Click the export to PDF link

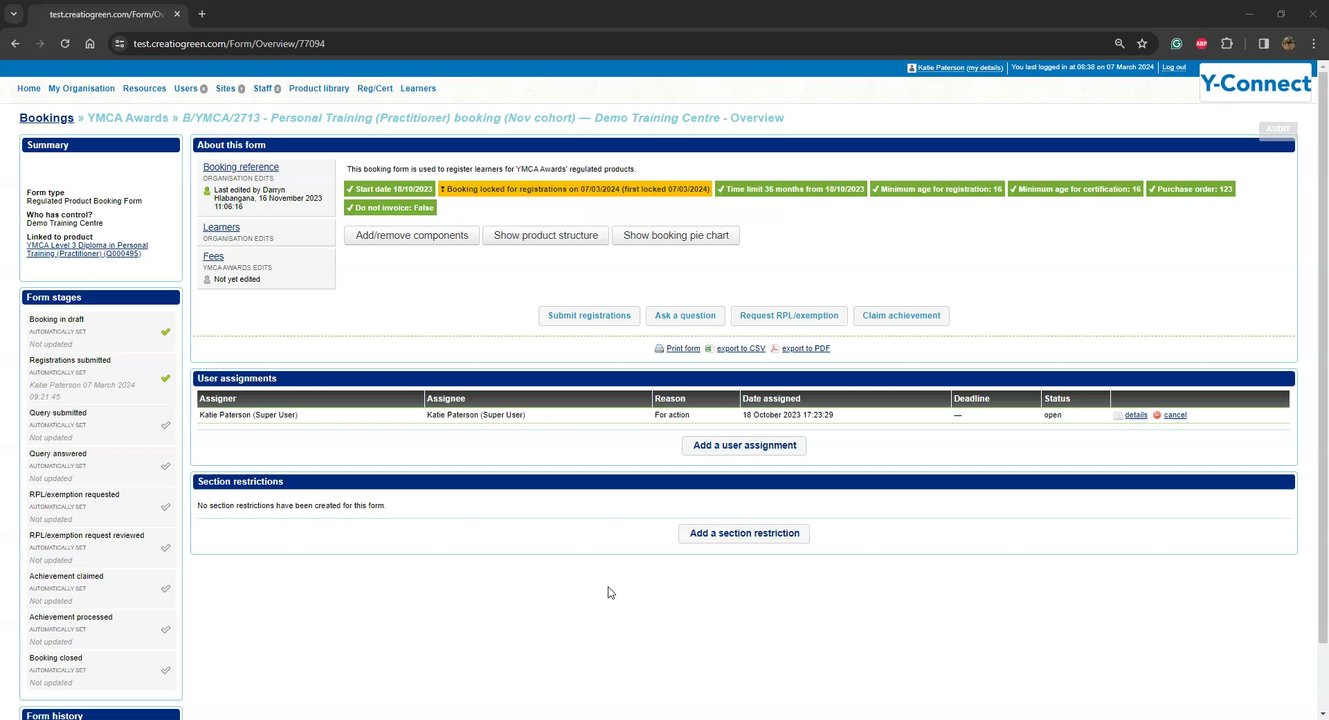806,349
